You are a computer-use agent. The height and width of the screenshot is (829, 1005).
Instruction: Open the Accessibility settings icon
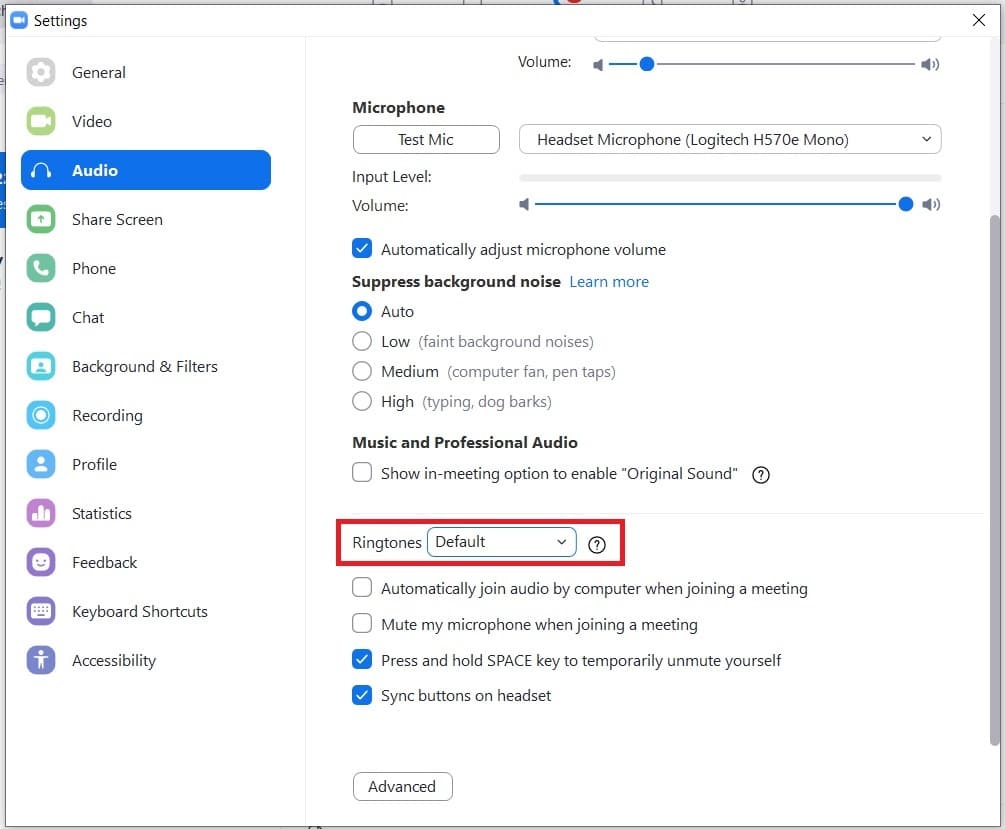[x=41, y=660]
